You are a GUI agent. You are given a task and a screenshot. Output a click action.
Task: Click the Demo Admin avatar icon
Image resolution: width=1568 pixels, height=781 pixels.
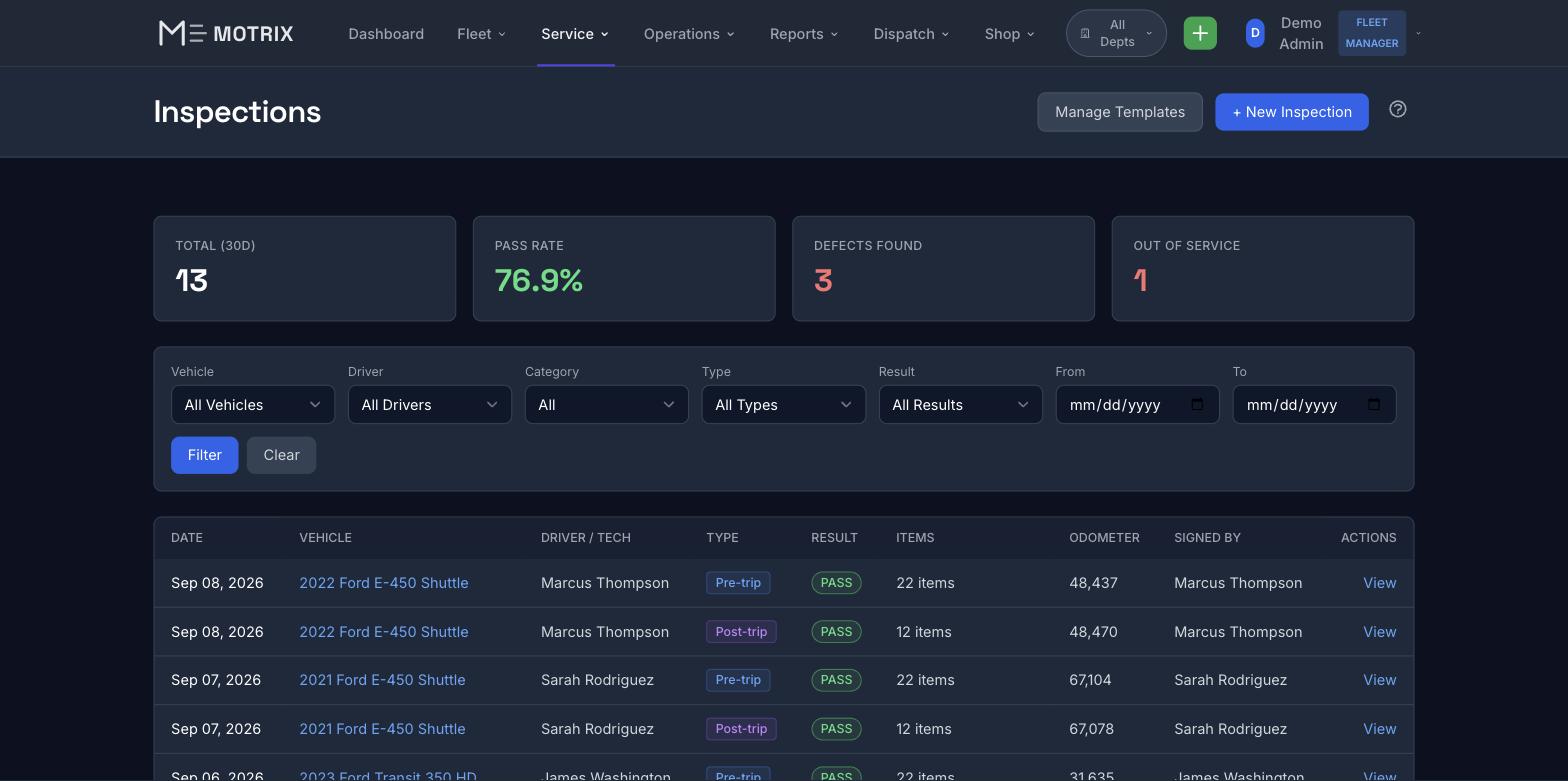pyautogui.click(x=1255, y=33)
